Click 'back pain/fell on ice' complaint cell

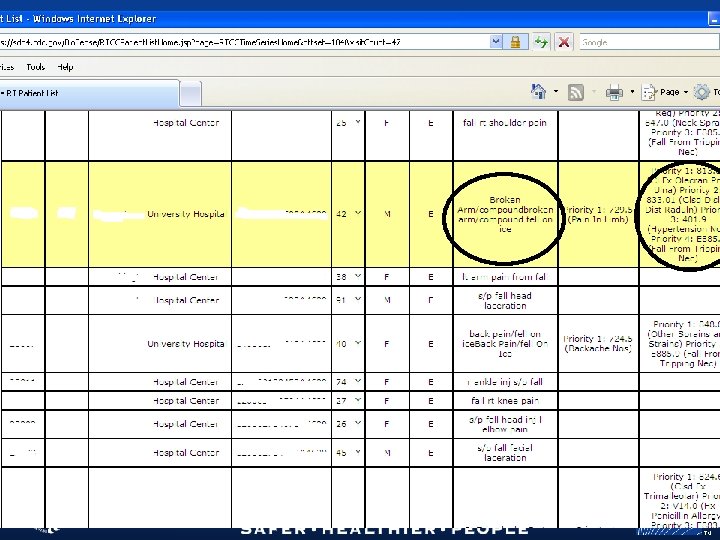tap(505, 343)
